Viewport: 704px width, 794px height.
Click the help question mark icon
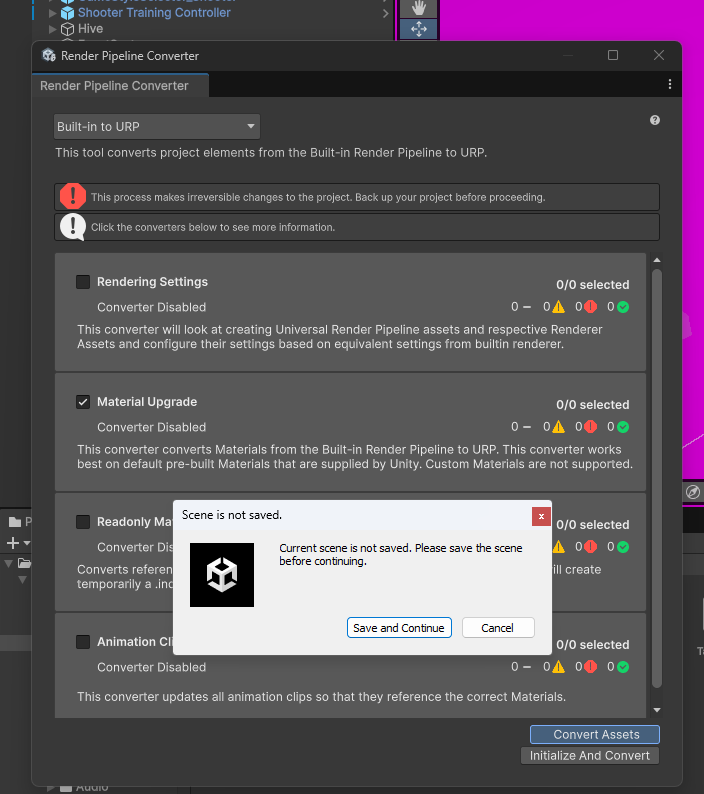(655, 120)
